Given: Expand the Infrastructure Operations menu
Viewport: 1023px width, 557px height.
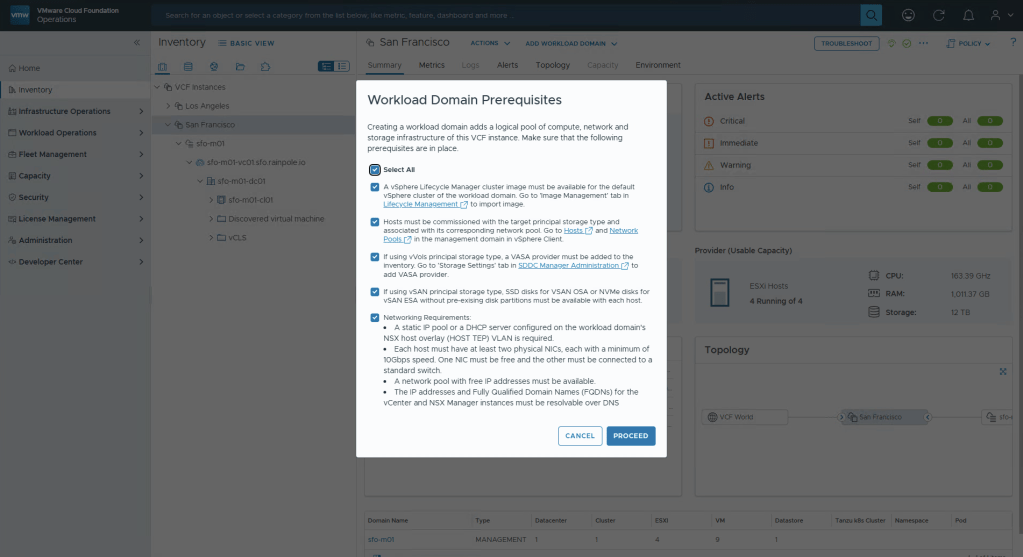Looking at the screenshot, I should (x=64, y=111).
